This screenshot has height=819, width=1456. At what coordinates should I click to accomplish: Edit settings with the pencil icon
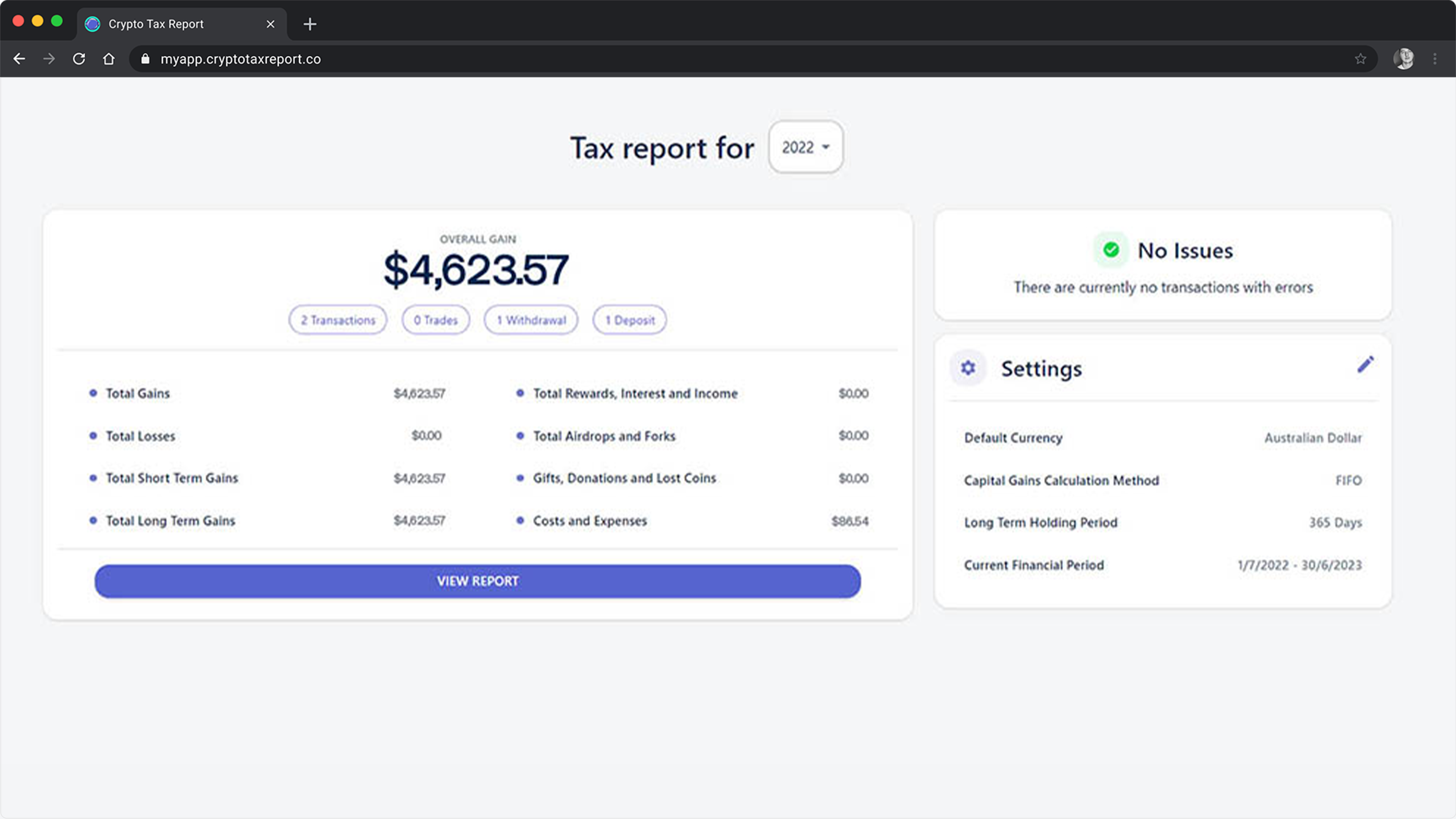(1365, 365)
